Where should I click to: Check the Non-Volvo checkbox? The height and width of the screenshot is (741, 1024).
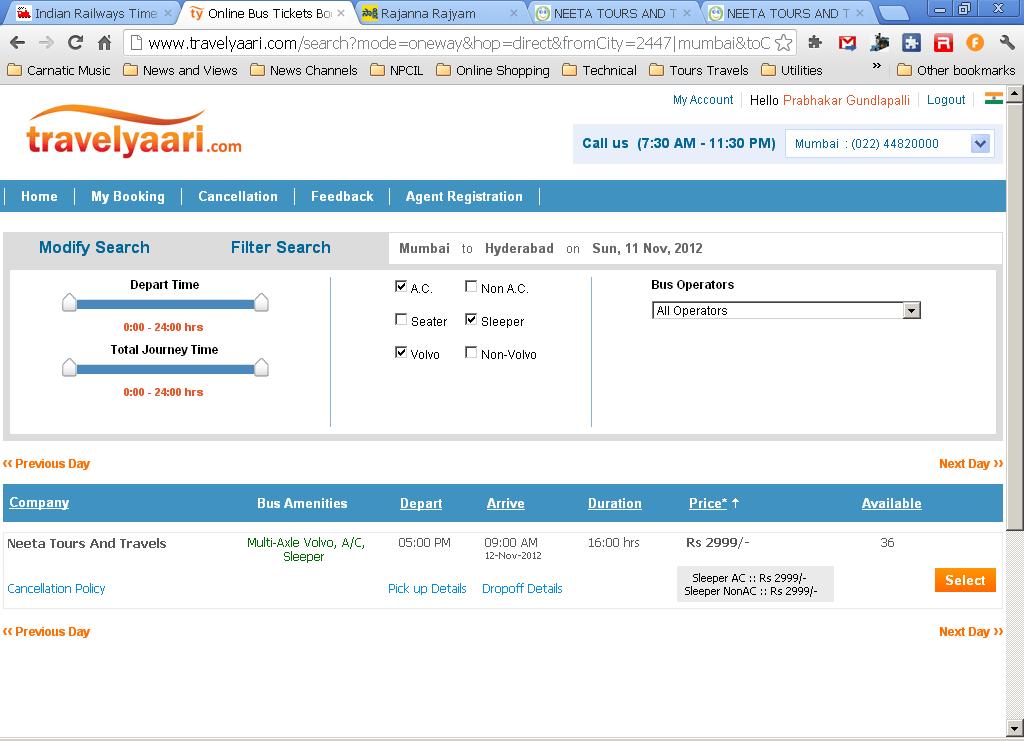(x=471, y=353)
